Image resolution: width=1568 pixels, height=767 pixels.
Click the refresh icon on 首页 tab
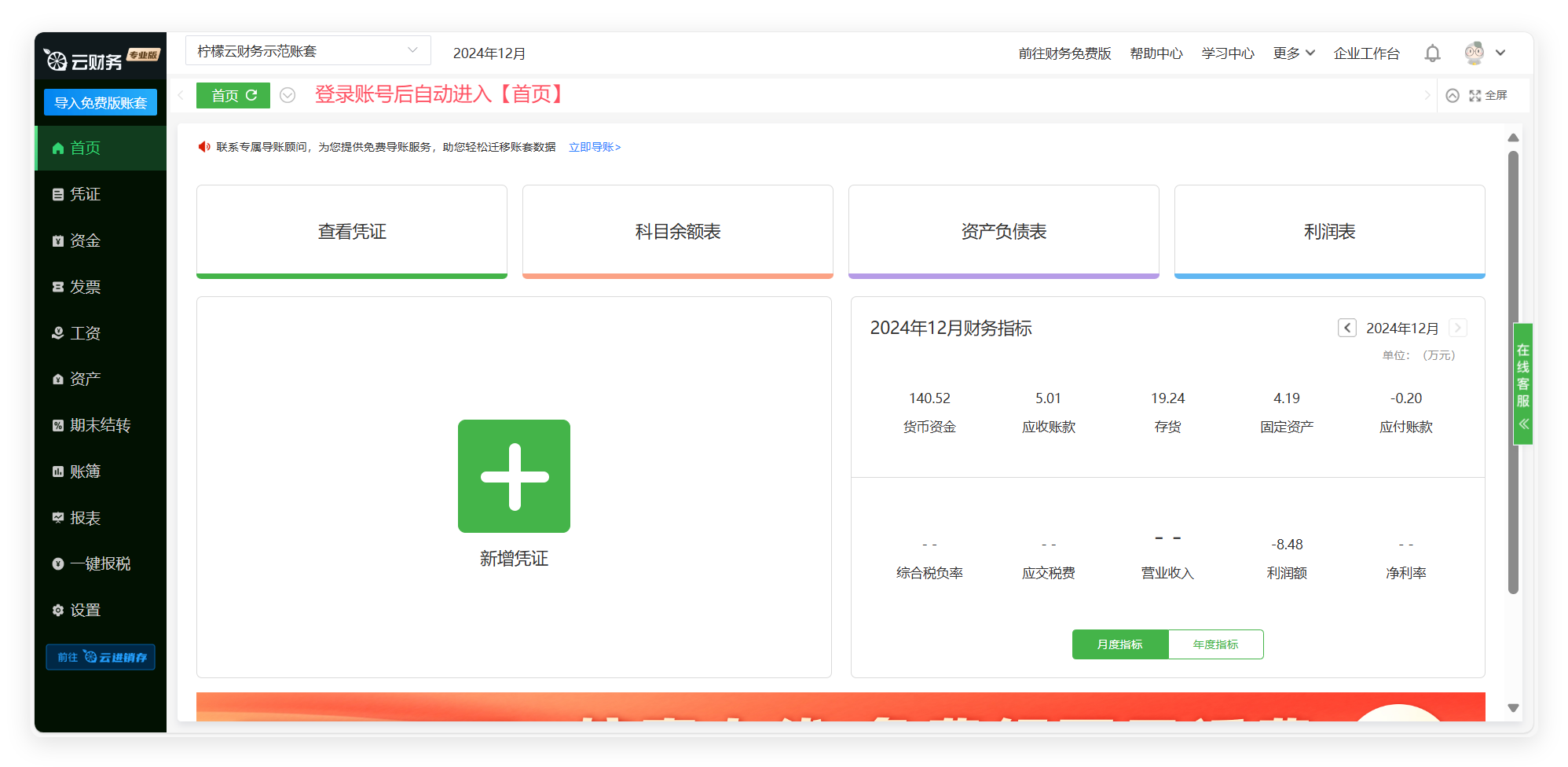252,95
